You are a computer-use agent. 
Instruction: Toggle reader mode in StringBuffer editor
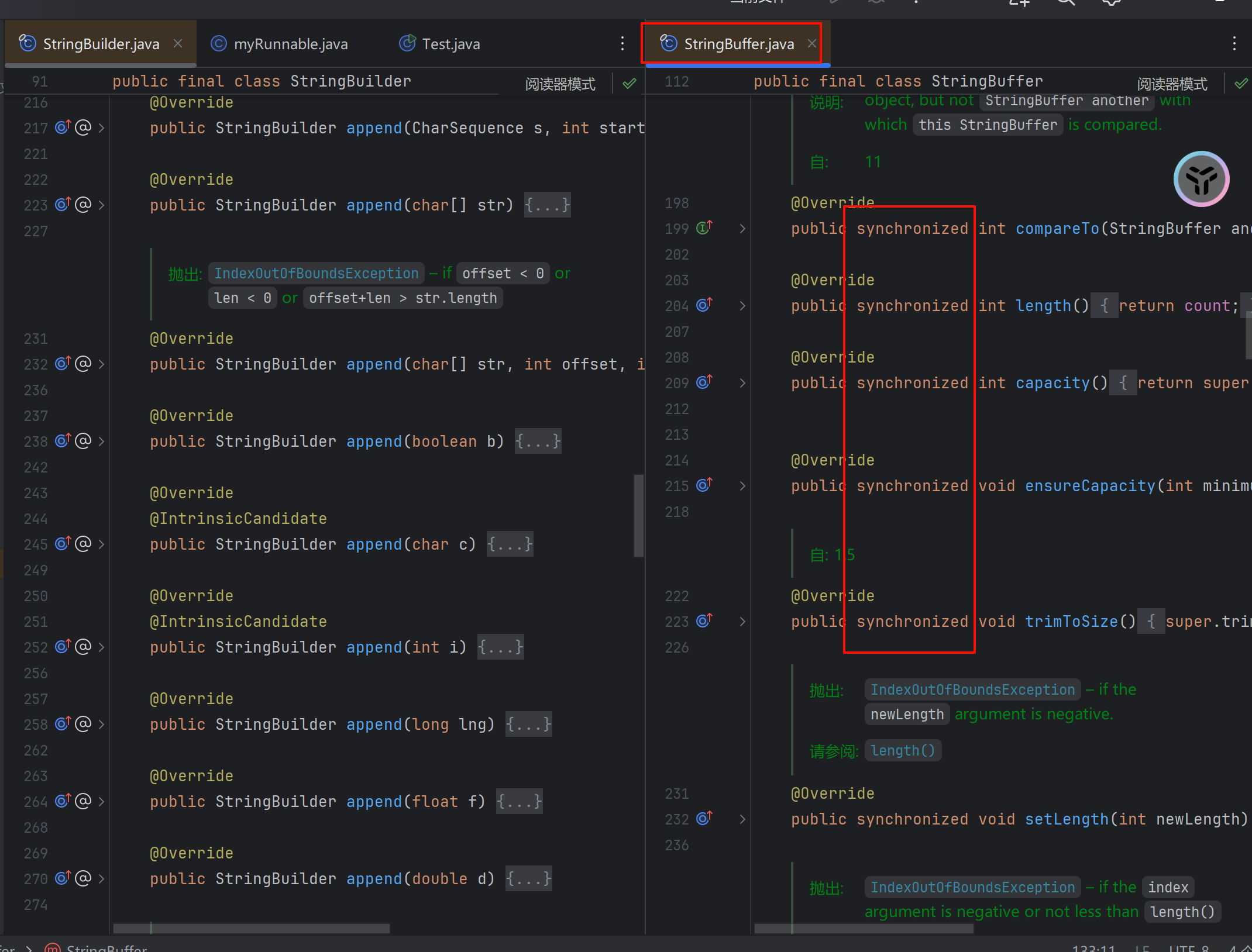click(1172, 84)
